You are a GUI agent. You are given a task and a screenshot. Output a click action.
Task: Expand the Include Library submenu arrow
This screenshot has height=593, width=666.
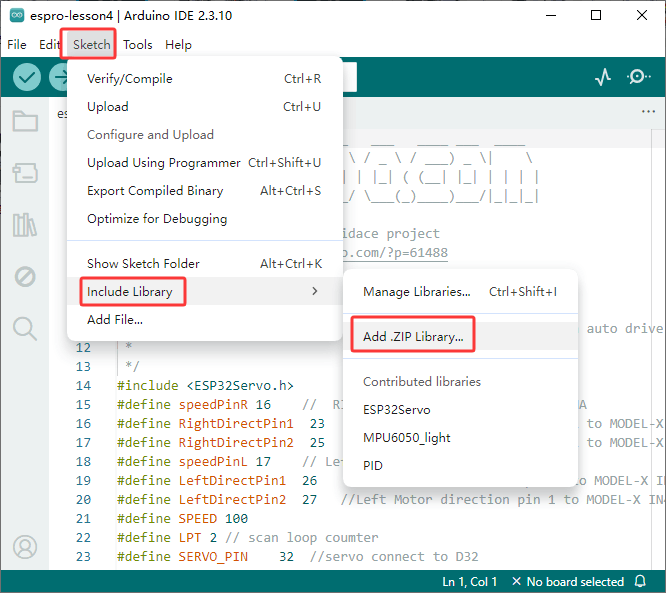315,291
